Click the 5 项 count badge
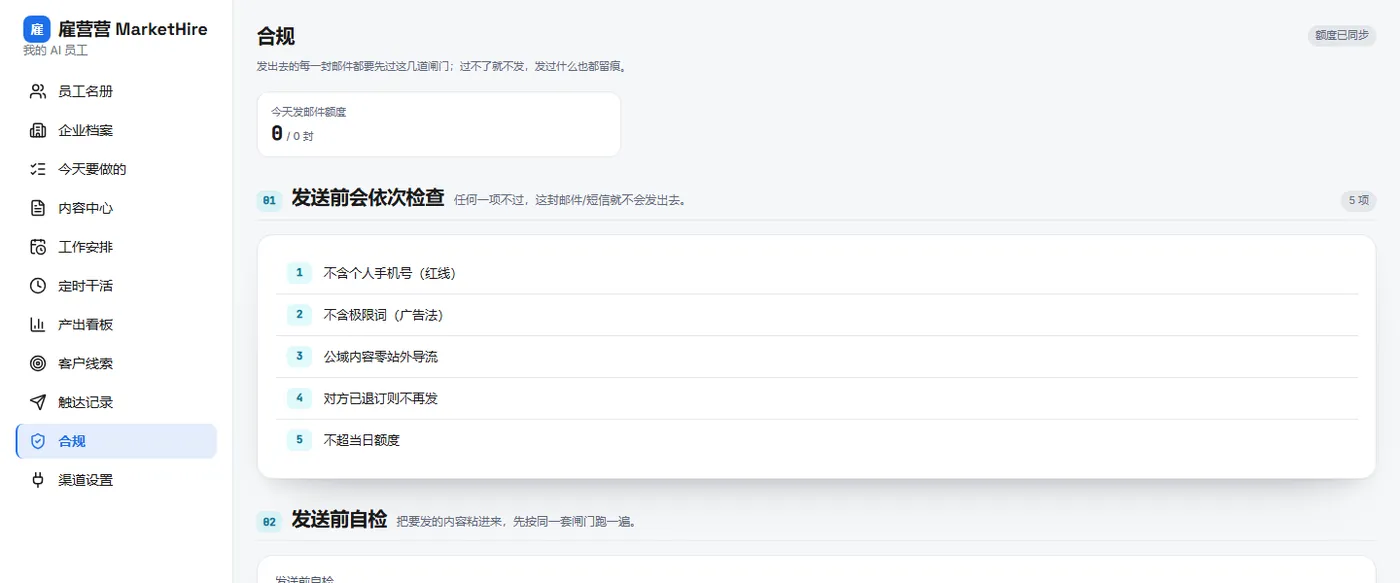The height and width of the screenshot is (583, 1400). click(x=1358, y=200)
